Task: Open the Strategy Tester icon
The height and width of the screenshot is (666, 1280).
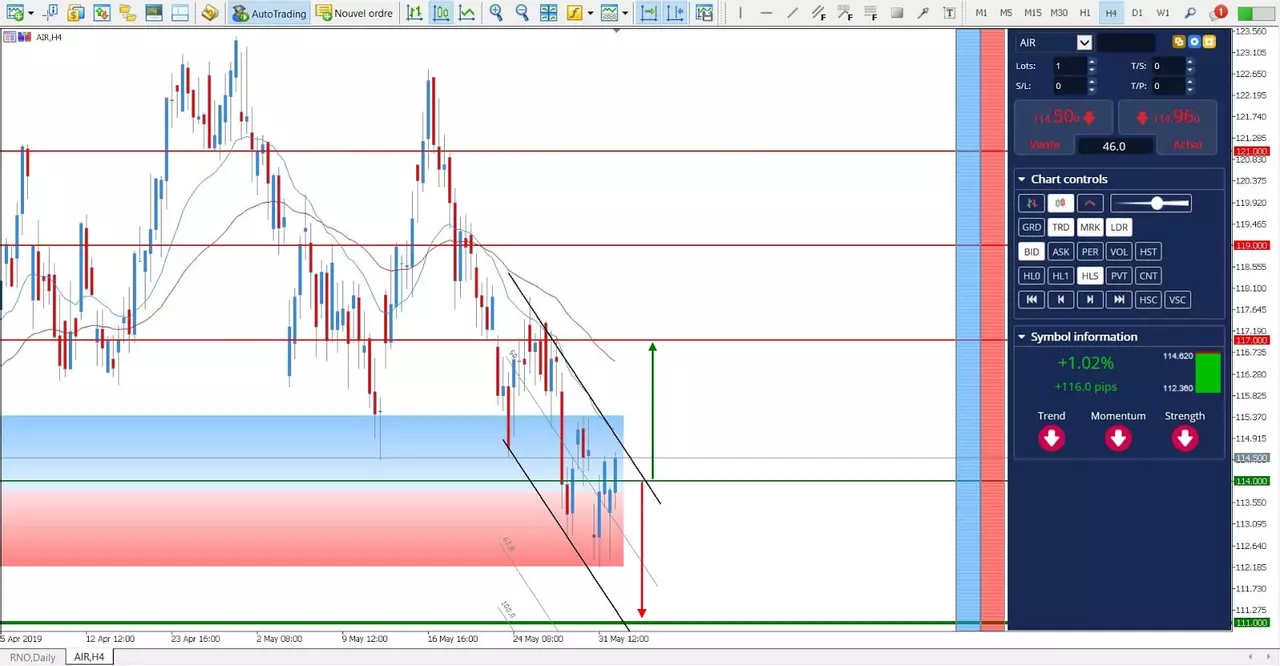Action: (x=178, y=13)
